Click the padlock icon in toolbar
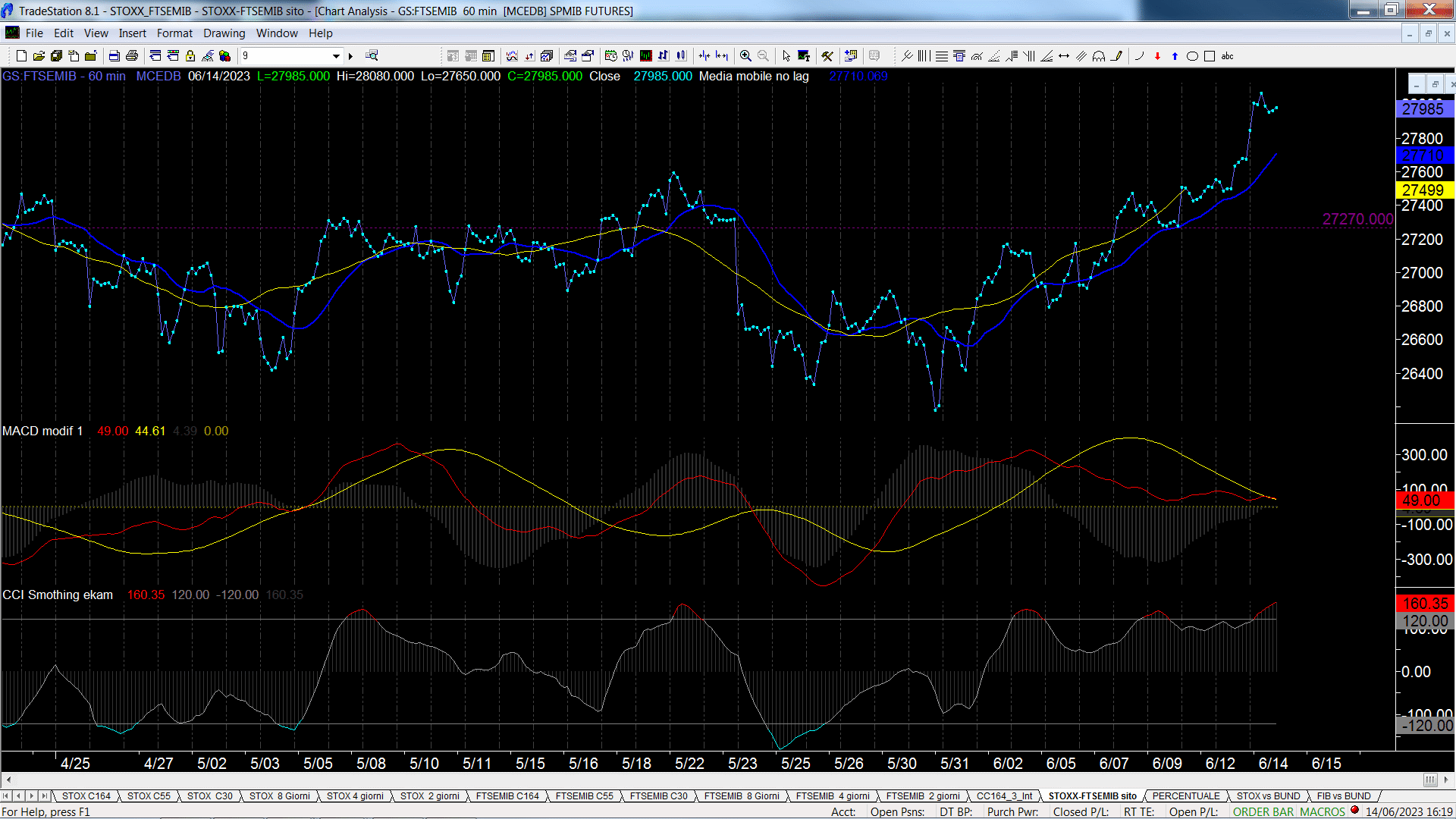The height and width of the screenshot is (819, 1456). [x=190, y=55]
